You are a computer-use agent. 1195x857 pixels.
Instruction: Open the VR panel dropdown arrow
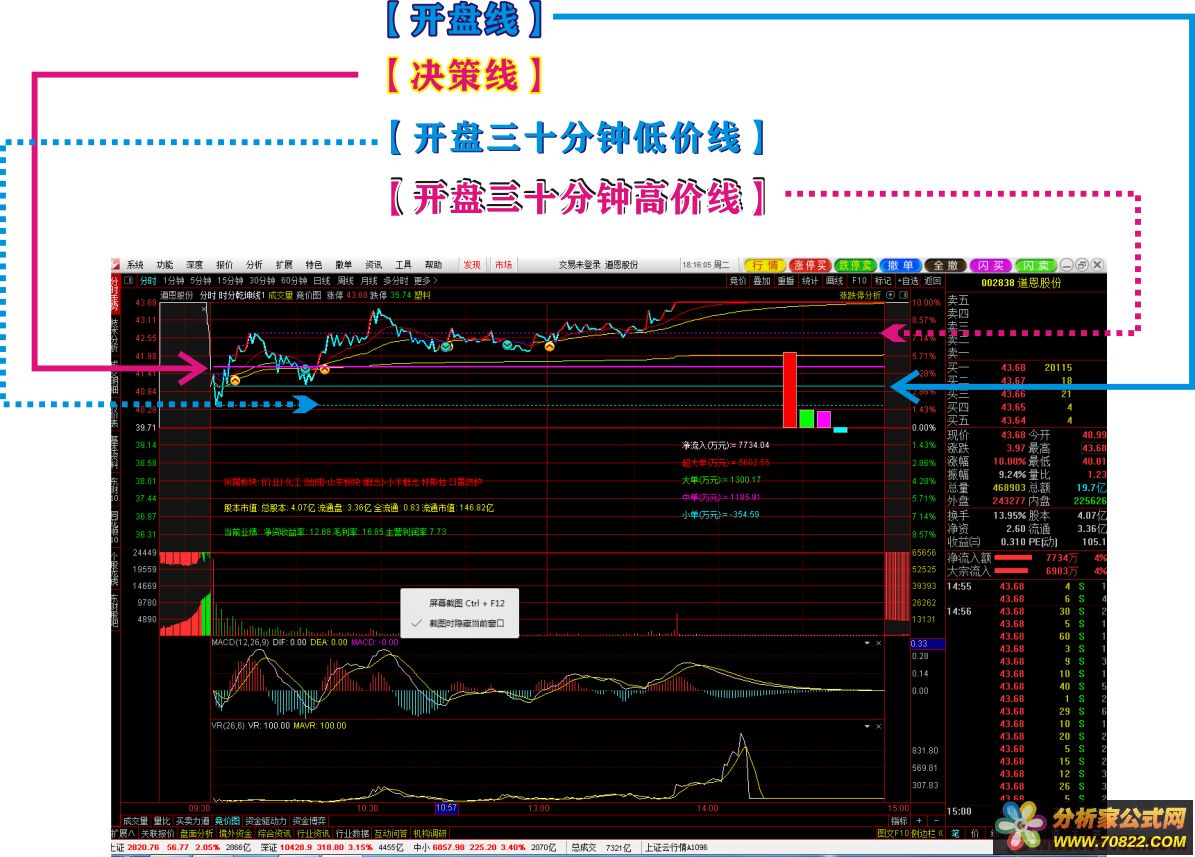(x=867, y=726)
